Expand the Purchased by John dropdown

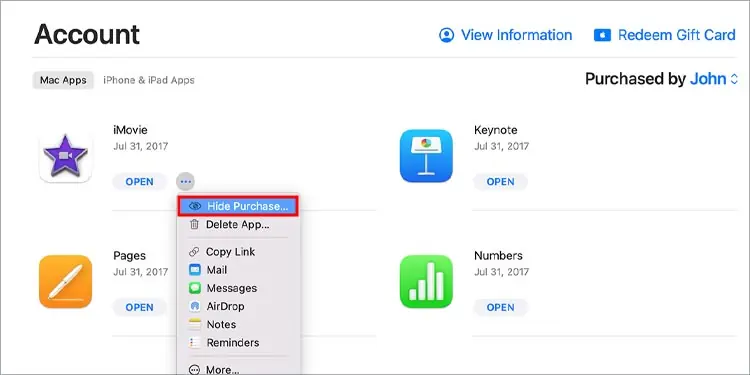tap(662, 79)
